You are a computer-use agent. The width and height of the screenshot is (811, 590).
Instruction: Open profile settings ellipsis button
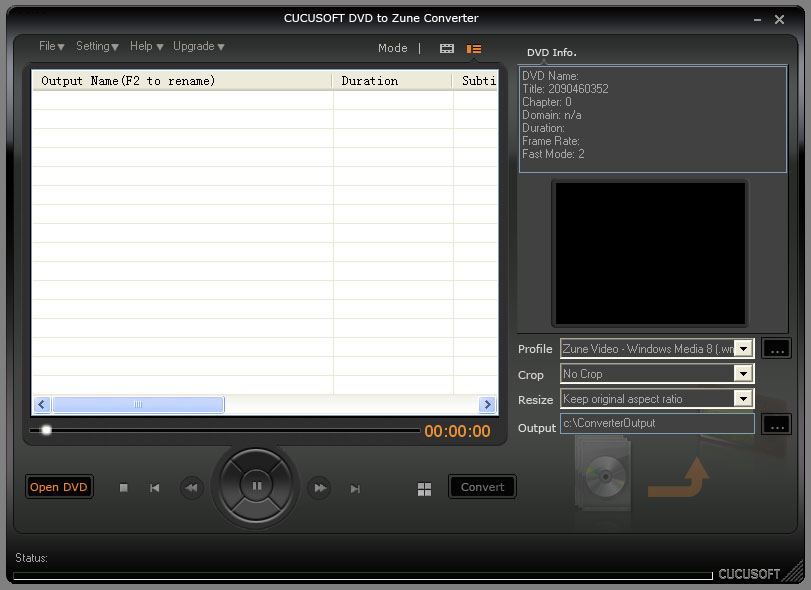pos(777,349)
